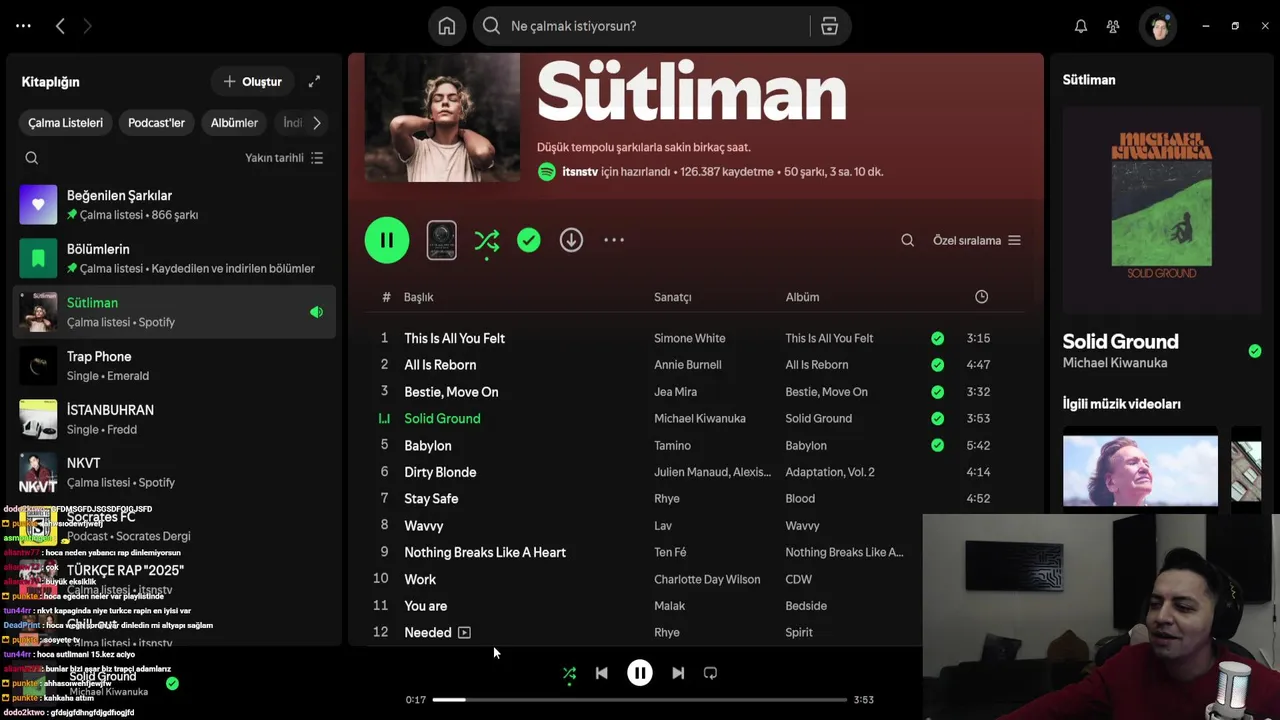Filter library by Albümler
Viewport: 1280px width, 720px height.
(234, 123)
